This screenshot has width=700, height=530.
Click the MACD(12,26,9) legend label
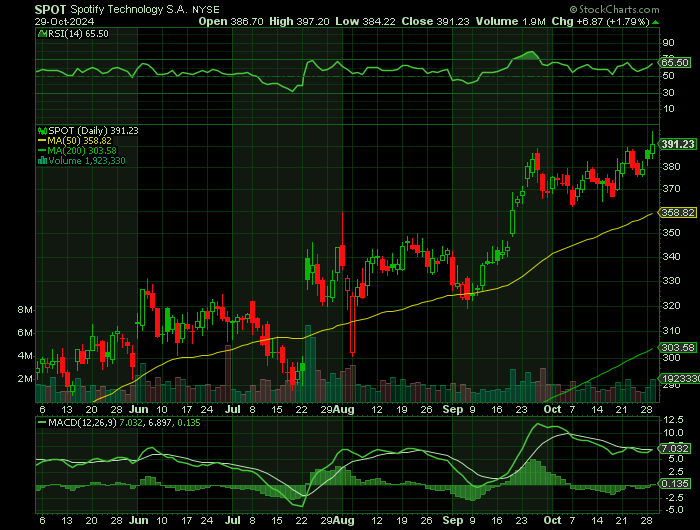[x=82, y=422]
